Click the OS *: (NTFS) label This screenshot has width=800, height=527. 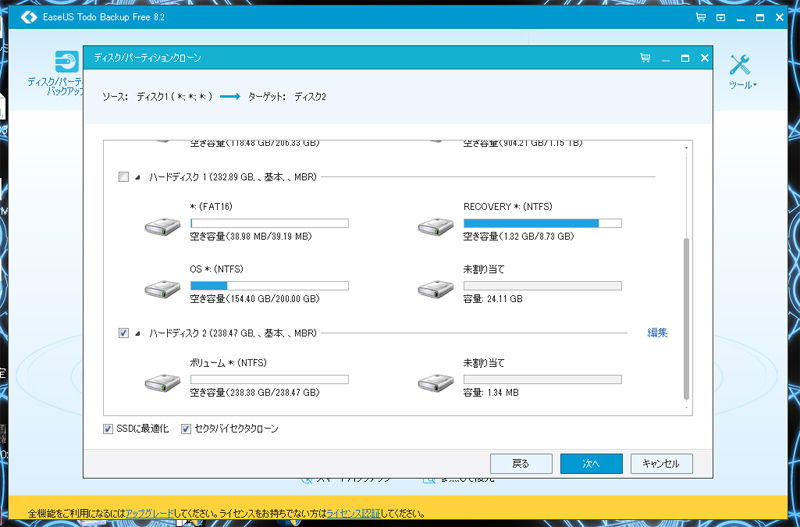pos(216,269)
